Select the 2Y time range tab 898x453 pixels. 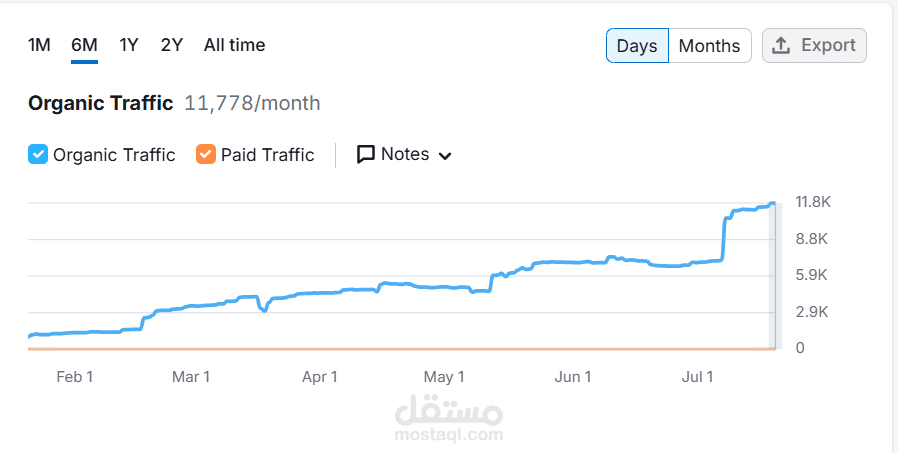pyautogui.click(x=172, y=45)
